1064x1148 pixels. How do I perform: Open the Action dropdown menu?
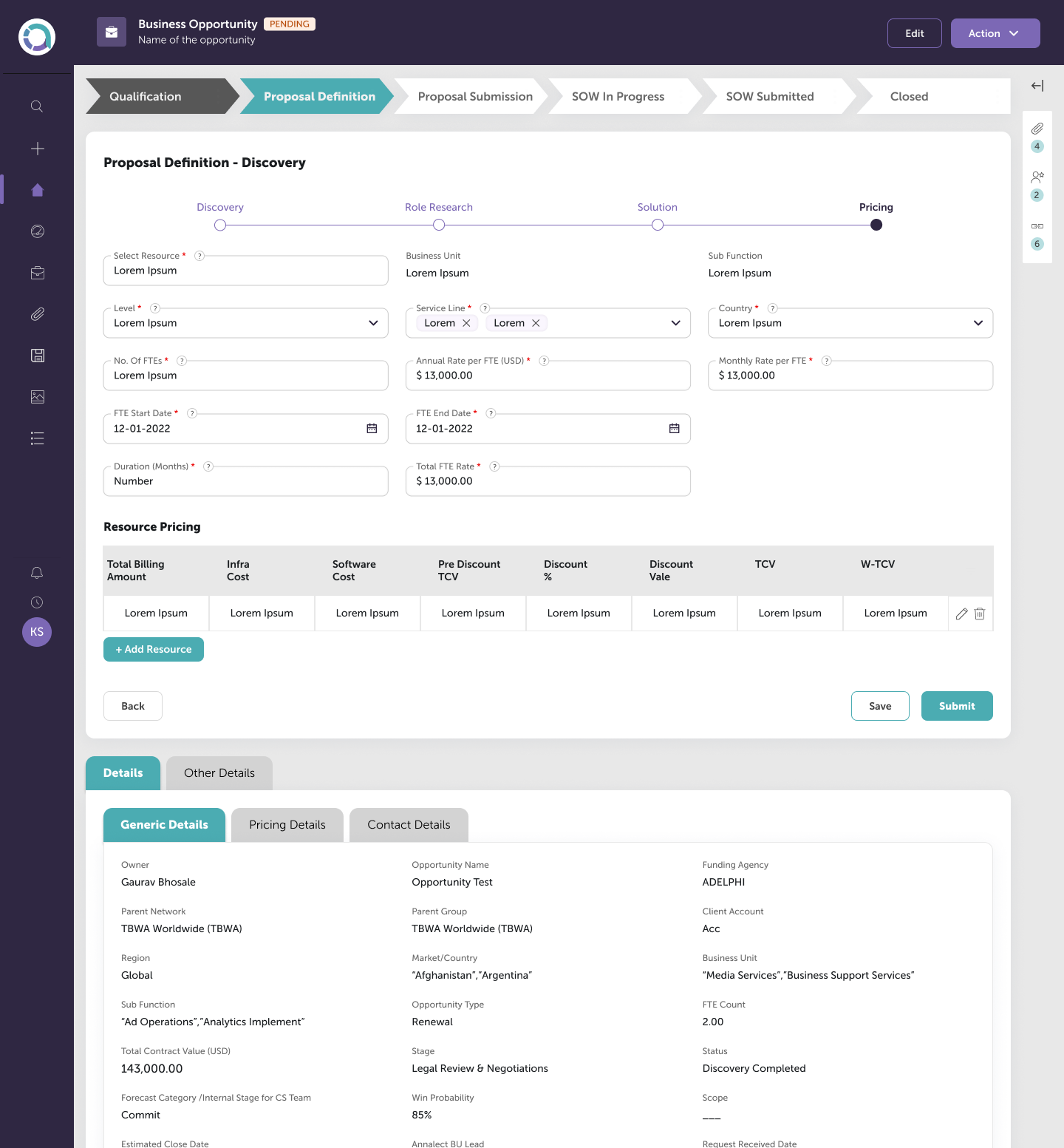click(x=995, y=33)
